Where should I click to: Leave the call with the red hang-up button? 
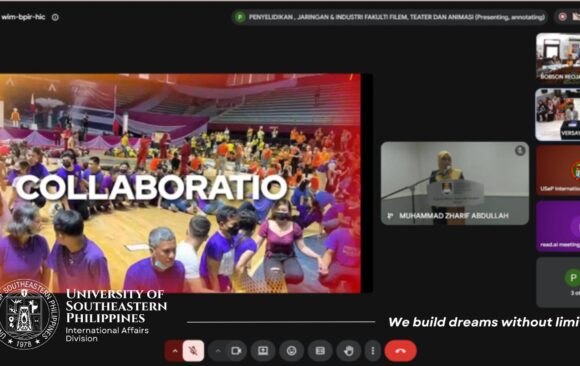(401, 350)
